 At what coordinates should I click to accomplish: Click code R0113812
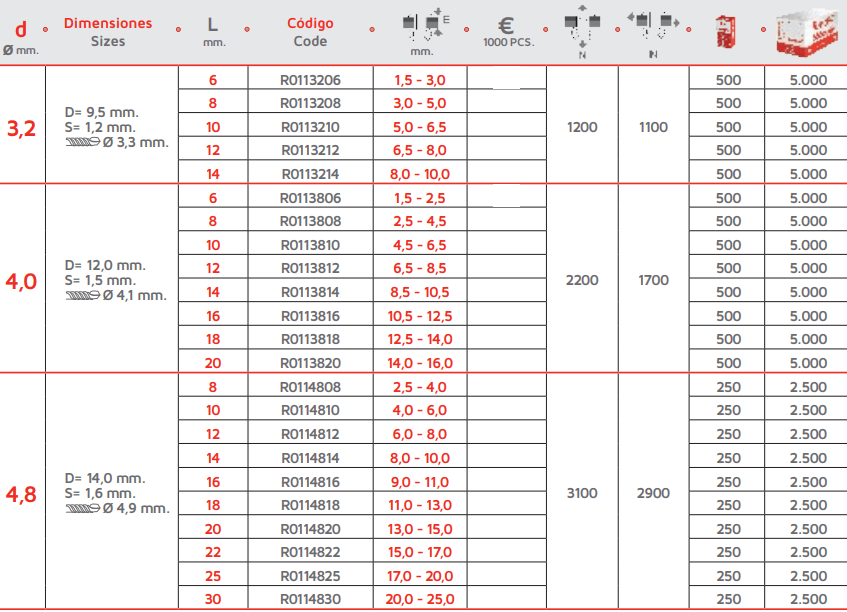(310, 268)
